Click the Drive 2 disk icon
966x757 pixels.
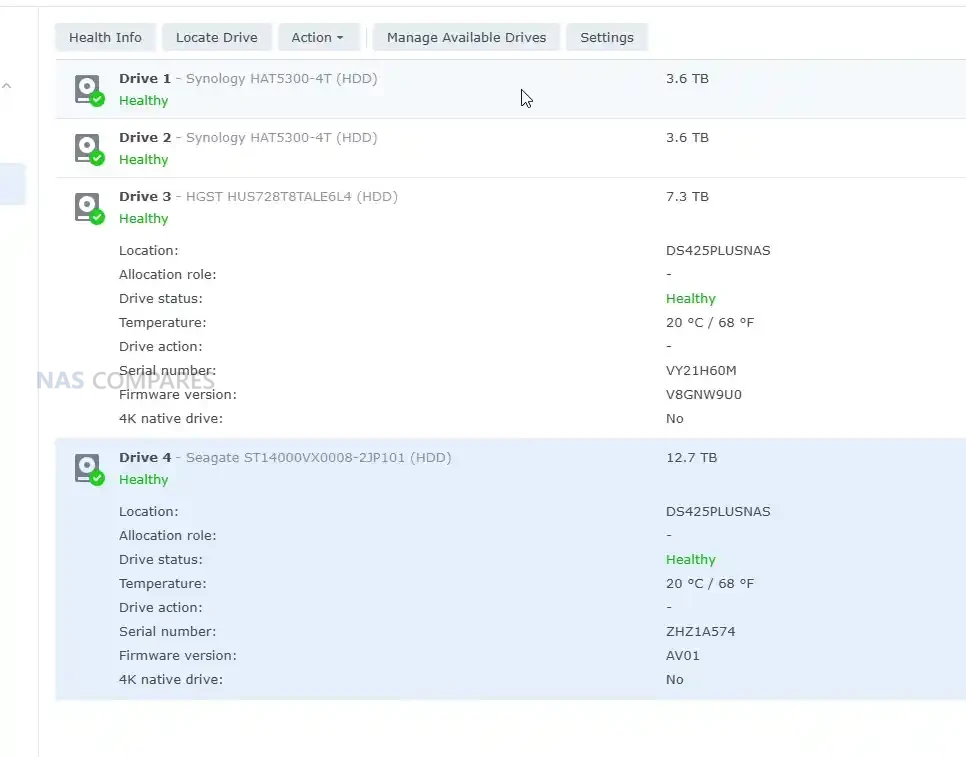[89, 148]
